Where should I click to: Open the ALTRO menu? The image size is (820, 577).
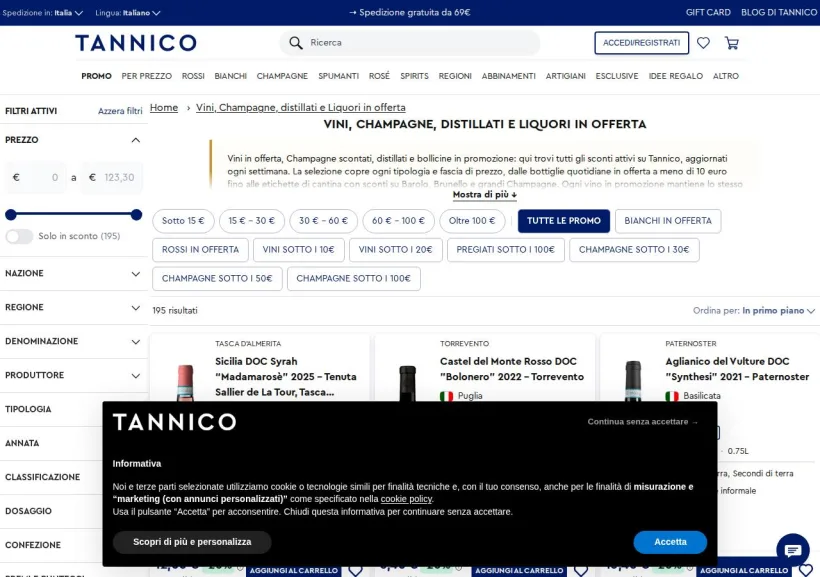pyautogui.click(x=725, y=76)
